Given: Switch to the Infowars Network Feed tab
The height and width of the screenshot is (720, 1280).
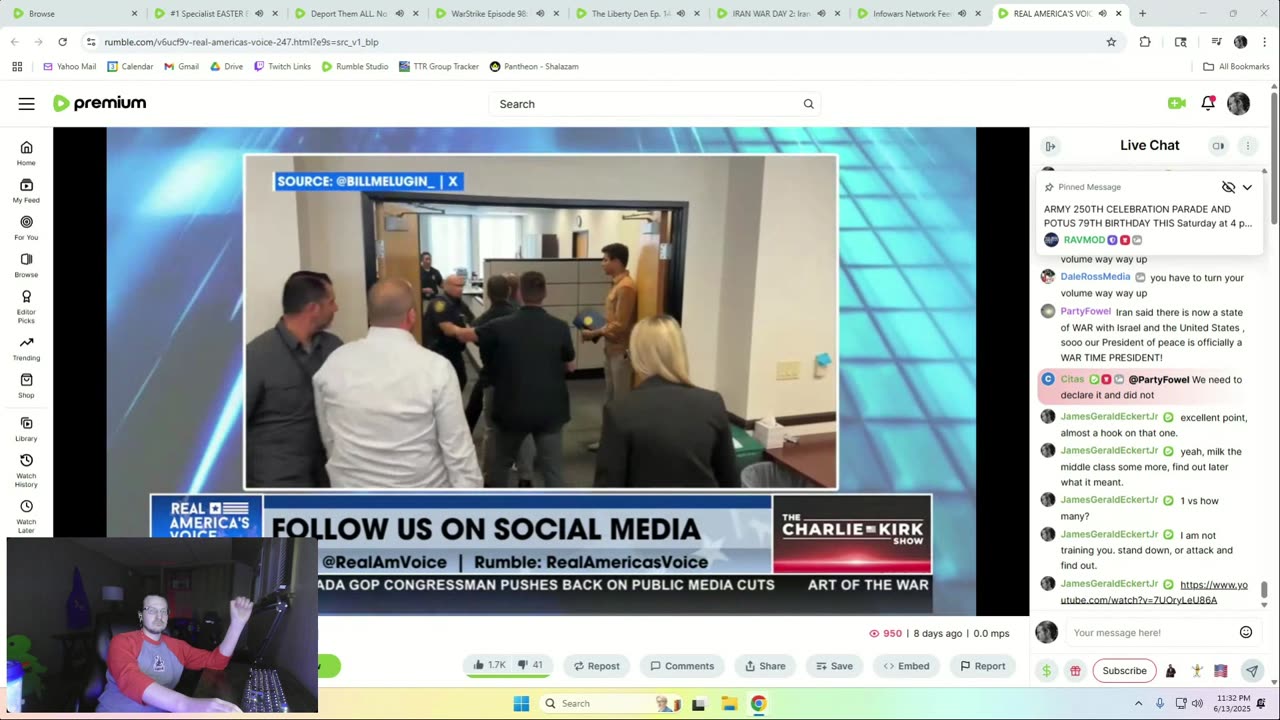Looking at the screenshot, I should click(x=919, y=14).
